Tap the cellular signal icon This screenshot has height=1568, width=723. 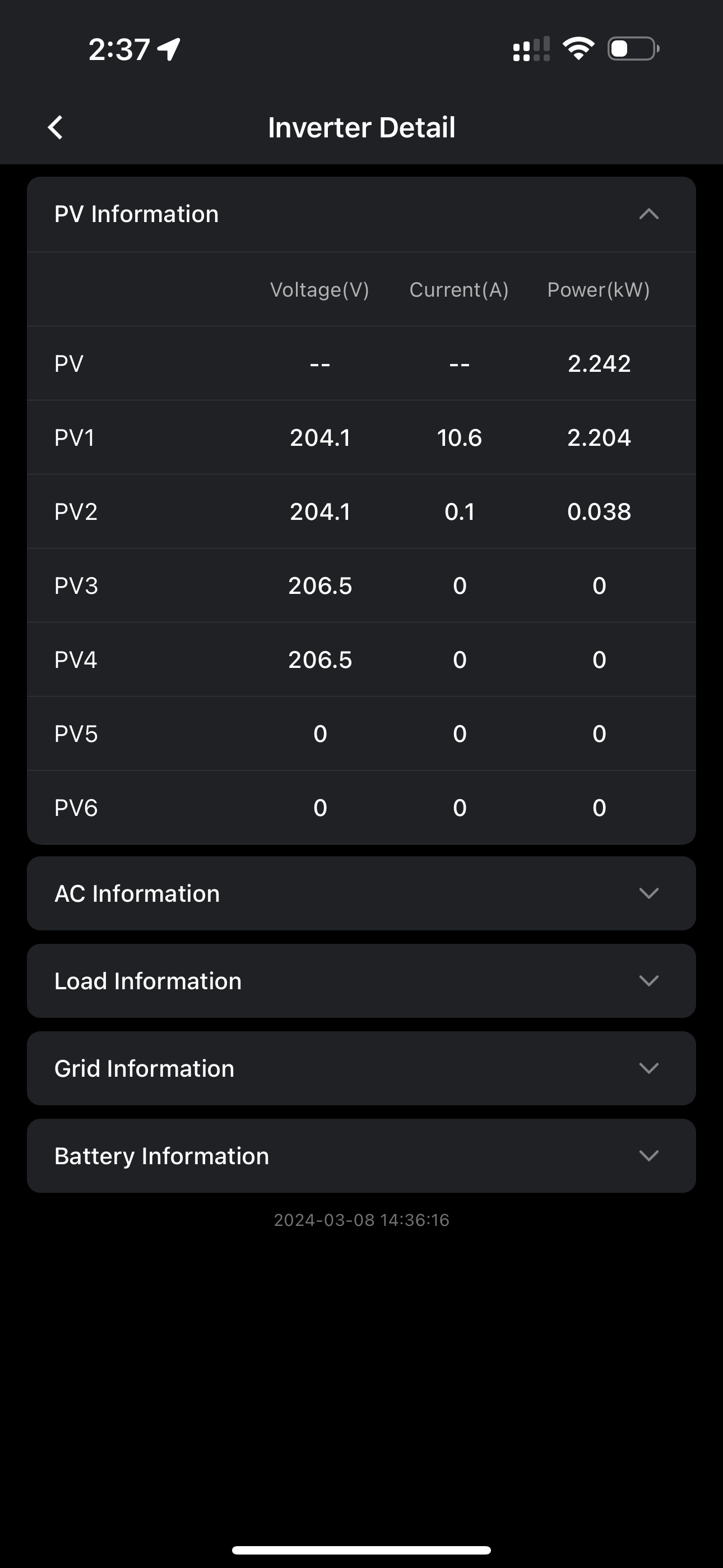531,49
